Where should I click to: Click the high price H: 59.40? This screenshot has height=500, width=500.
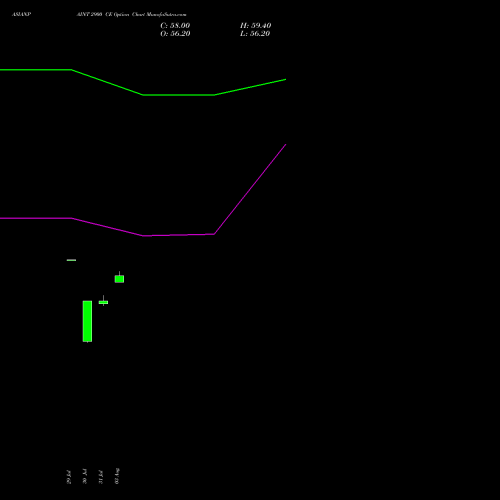click(255, 26)
